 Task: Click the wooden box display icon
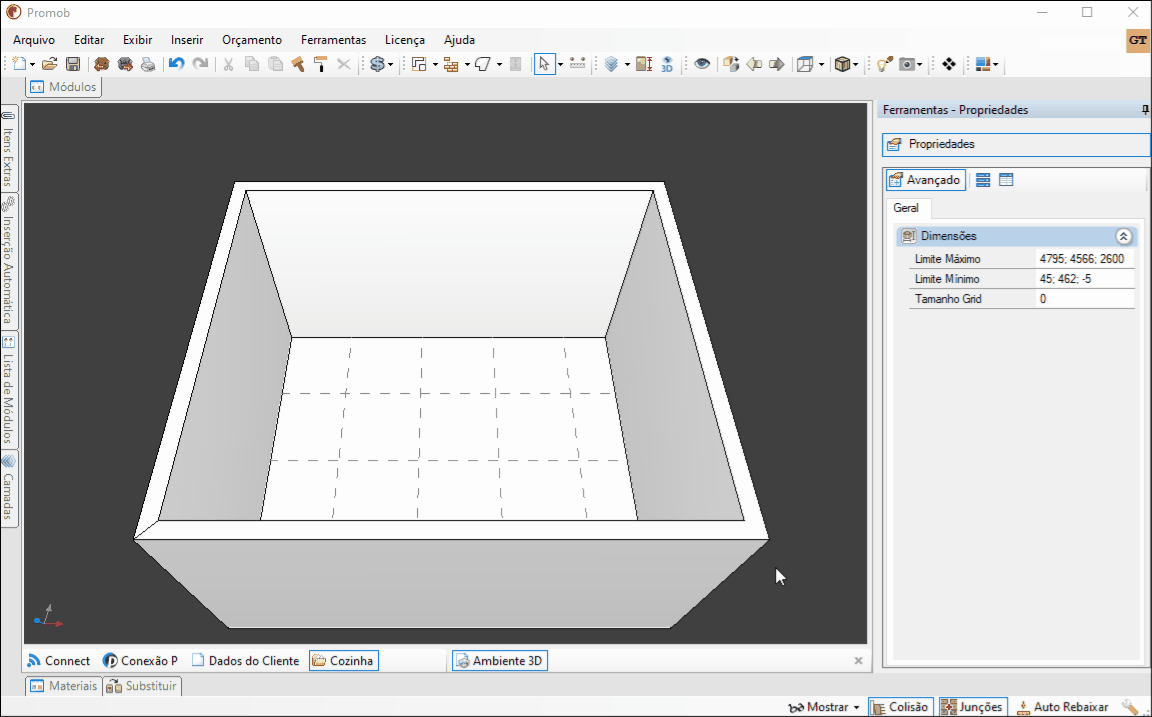(842, 65)
